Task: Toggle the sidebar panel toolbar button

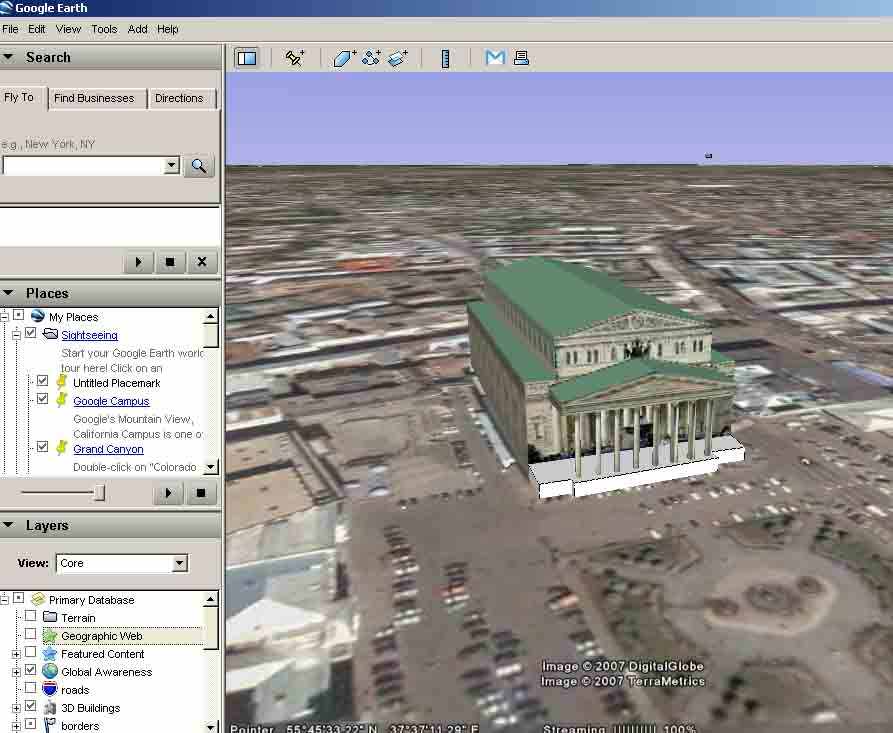Action: tap(247, 58)
